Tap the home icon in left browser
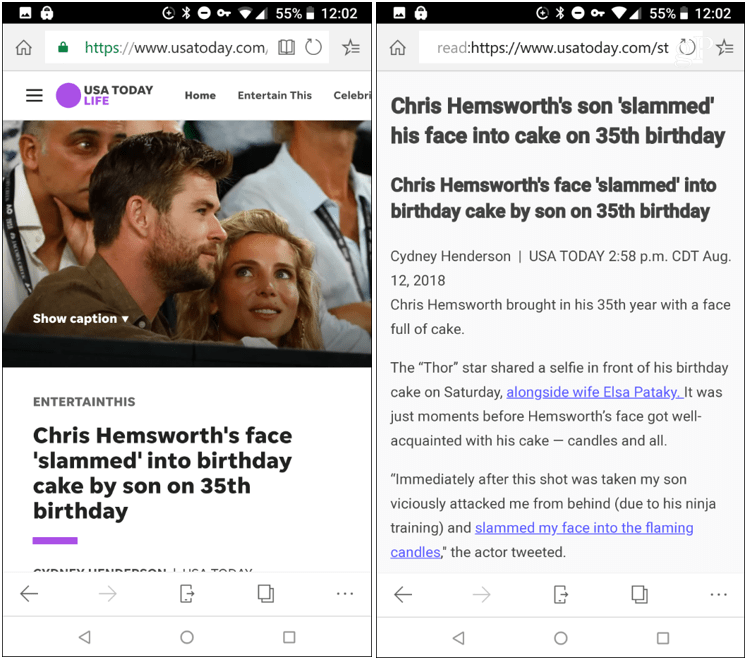This screenshot has height=659, width=746. click(x=24, y=48)
